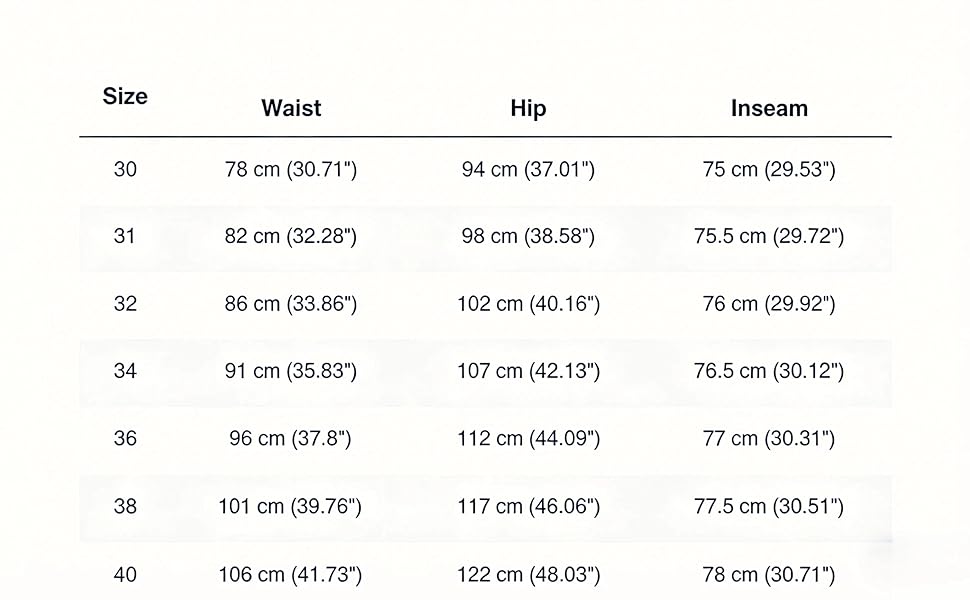Click hip value 122 cm (48.03")

[x=528, y=575]
